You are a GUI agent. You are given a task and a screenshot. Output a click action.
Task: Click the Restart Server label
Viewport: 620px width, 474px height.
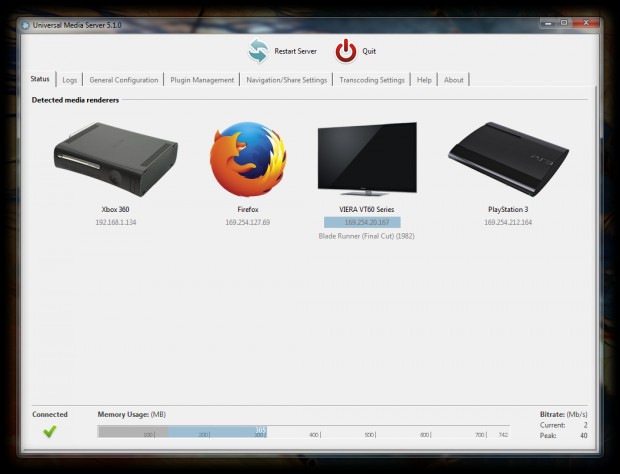pos(295,51)
